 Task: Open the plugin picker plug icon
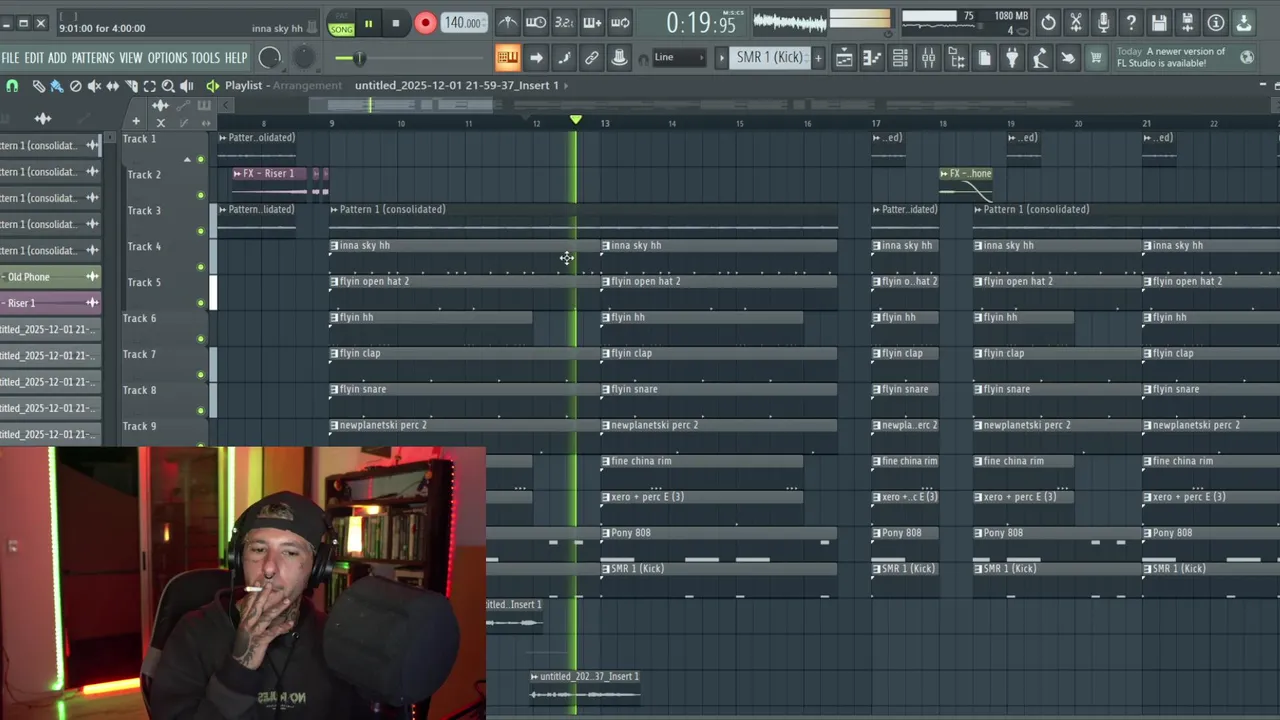pyautogui.click(x=1012, y=58)
